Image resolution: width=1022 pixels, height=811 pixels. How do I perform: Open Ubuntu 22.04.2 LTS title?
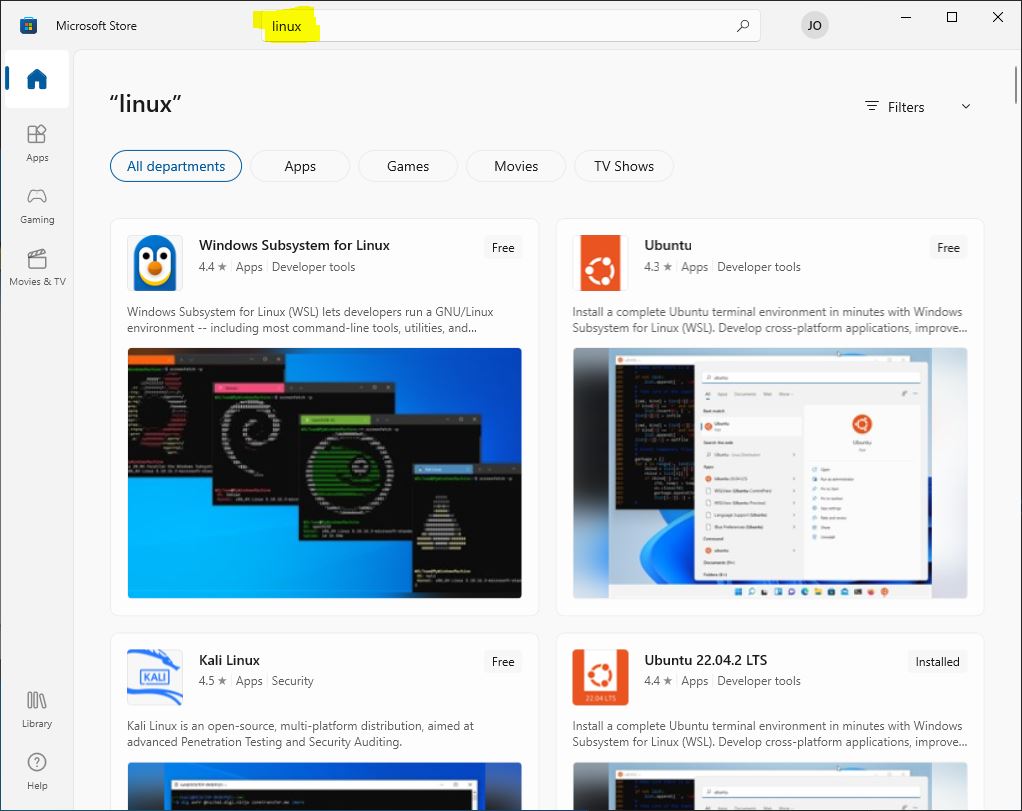point(705,660)
